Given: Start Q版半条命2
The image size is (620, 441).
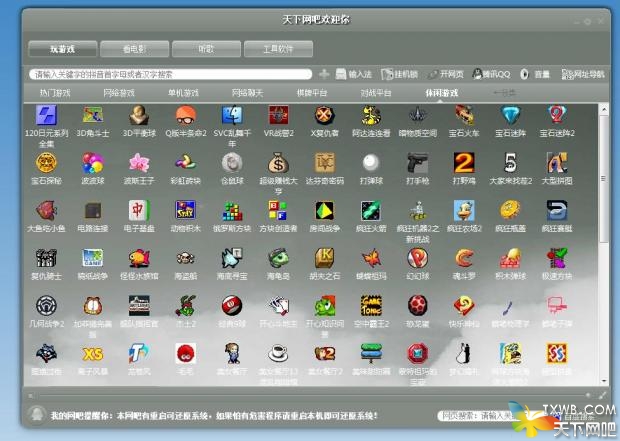Looking at the screenshot, I should pos(186,115).
